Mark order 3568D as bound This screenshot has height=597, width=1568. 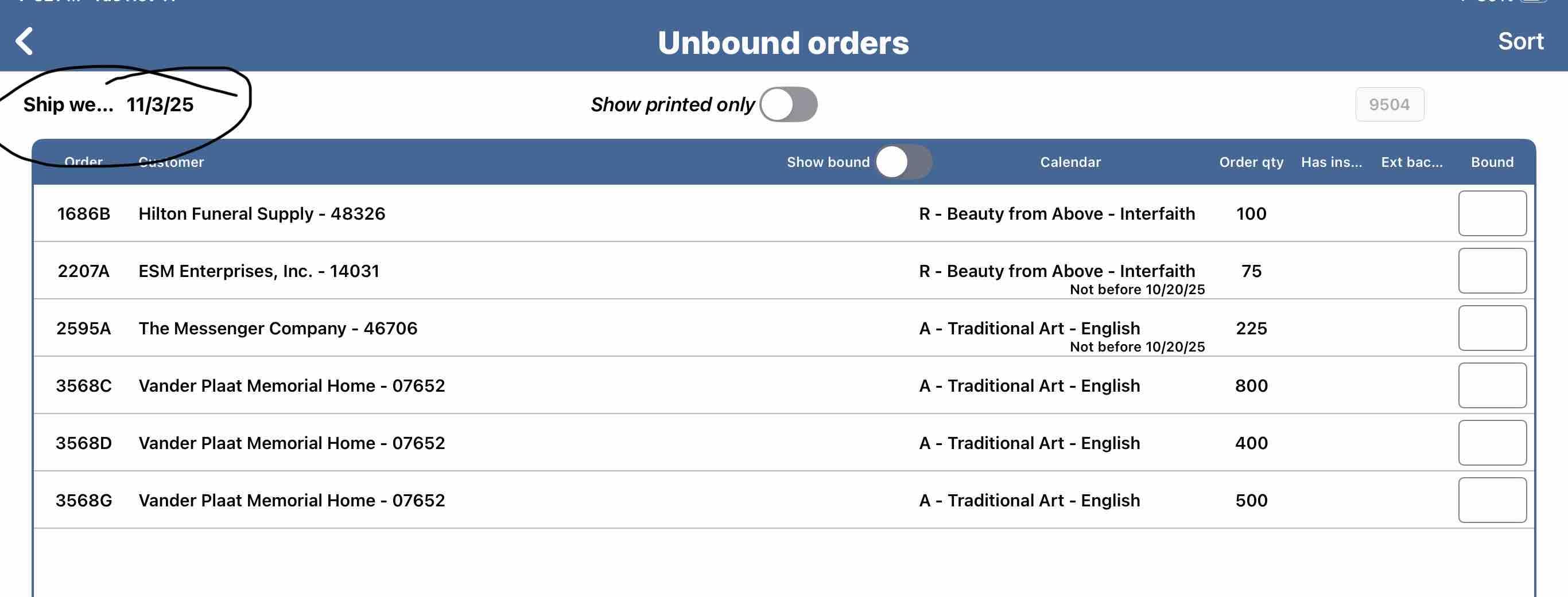point(1492,443)
